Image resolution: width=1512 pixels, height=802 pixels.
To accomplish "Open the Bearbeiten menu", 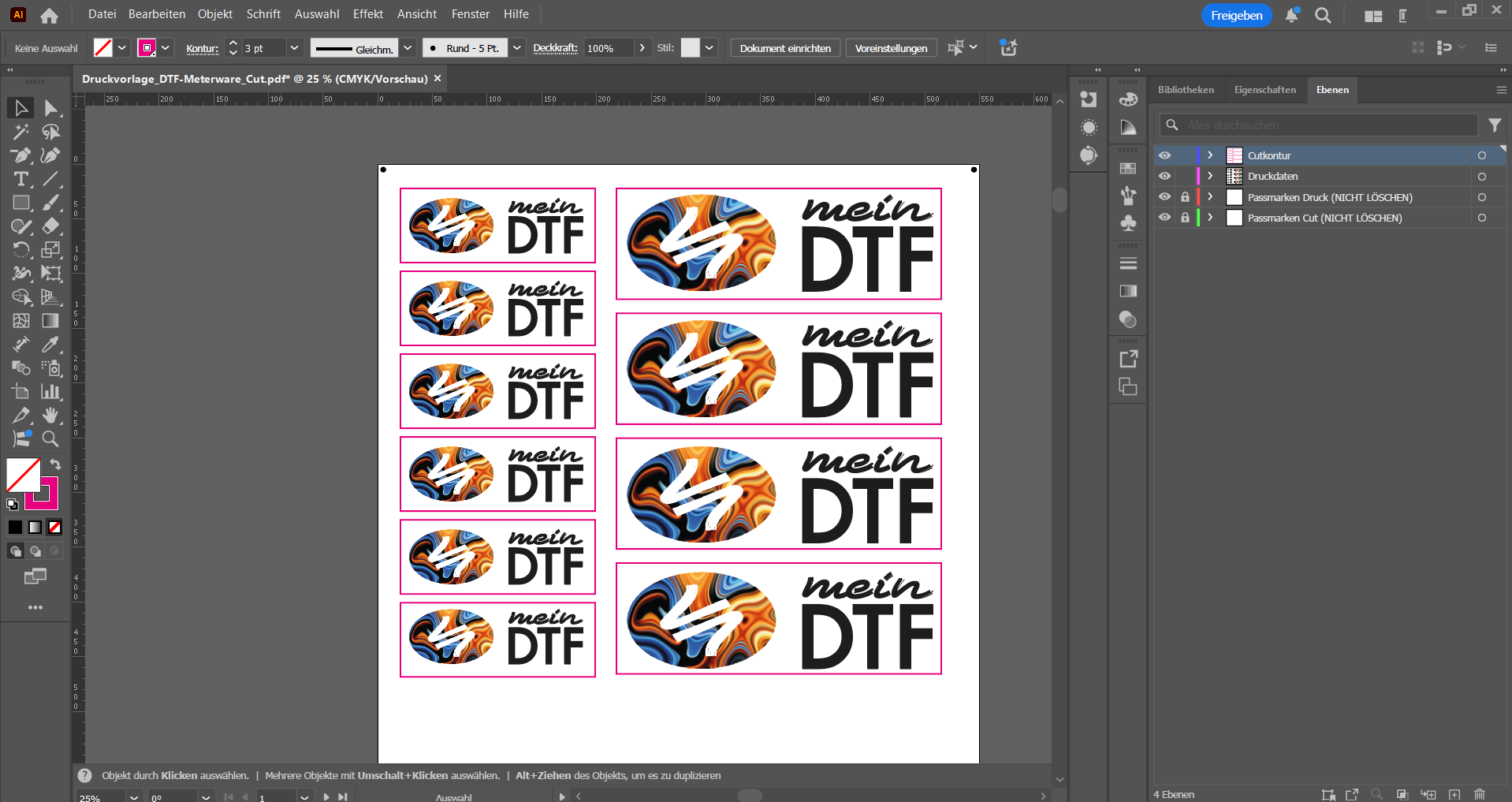I will (157, 14).
